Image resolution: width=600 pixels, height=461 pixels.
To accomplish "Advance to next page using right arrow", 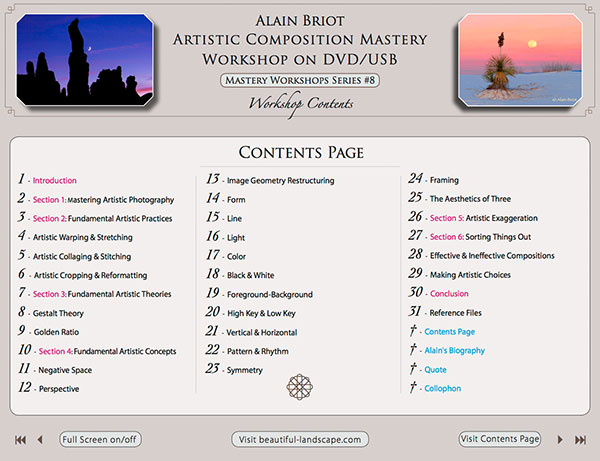I will click(560, 439).
